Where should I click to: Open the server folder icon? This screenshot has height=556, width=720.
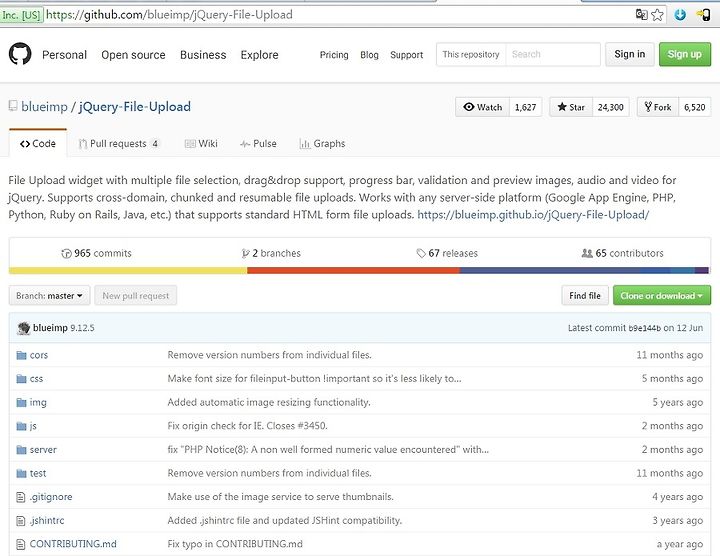[21, 450]
